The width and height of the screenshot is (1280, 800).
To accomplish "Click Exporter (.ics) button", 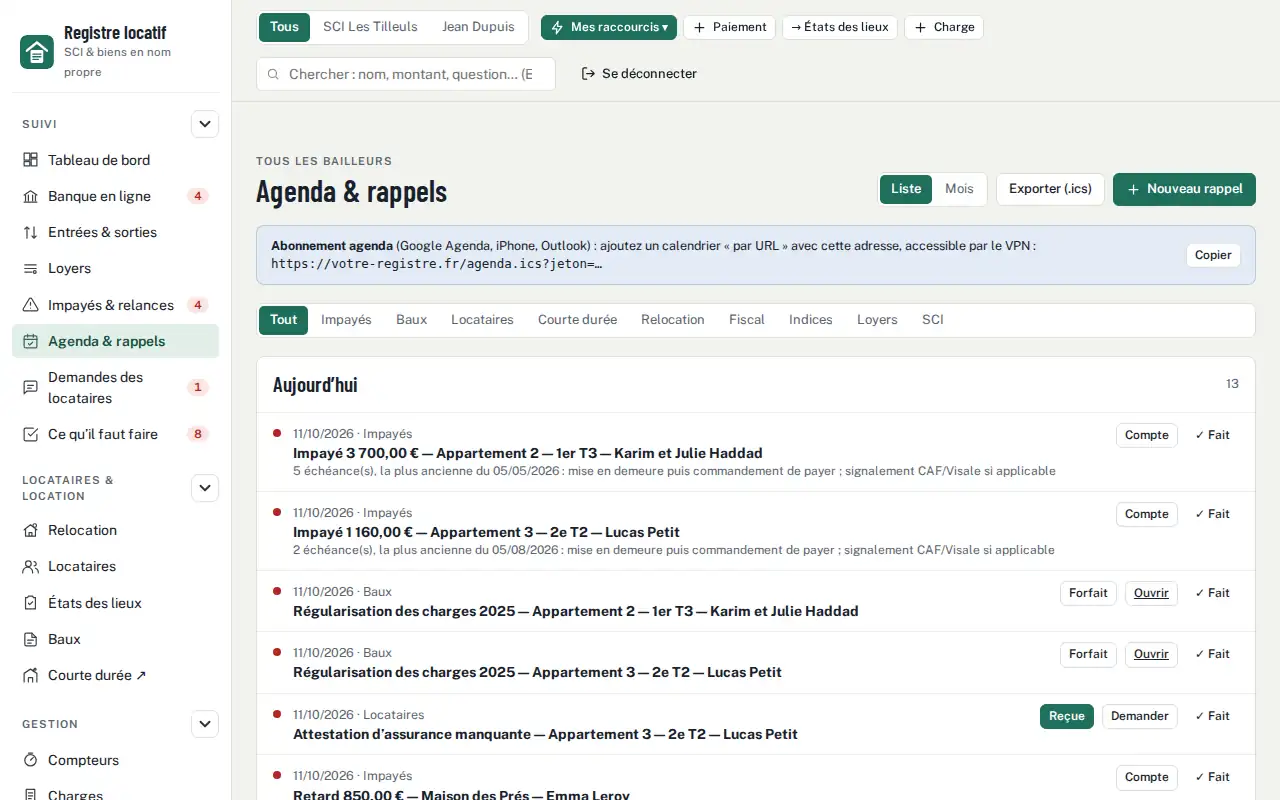I will (x=1050, y=189).
